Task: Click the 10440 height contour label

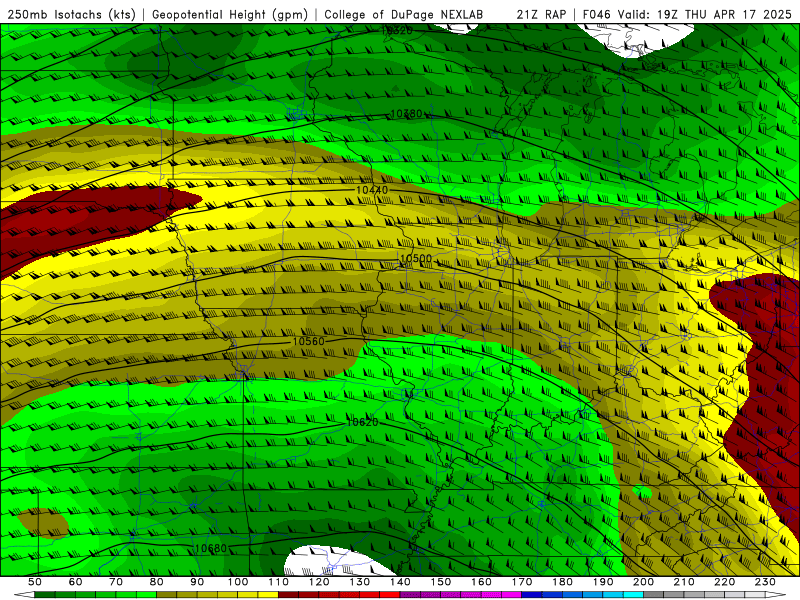Action: pos(372,190)
